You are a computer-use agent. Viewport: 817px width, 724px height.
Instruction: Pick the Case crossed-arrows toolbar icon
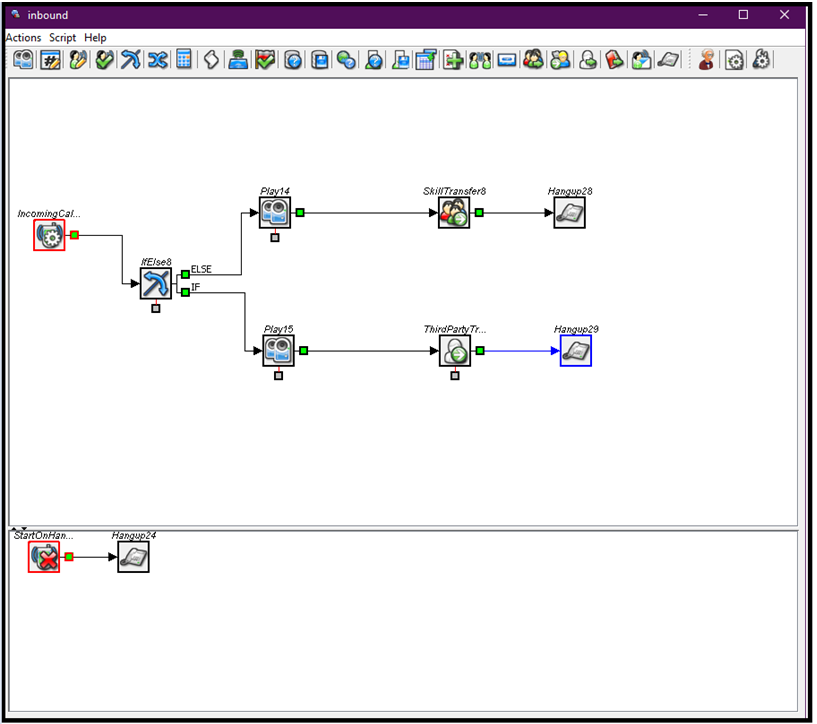[x=157, y=60]
